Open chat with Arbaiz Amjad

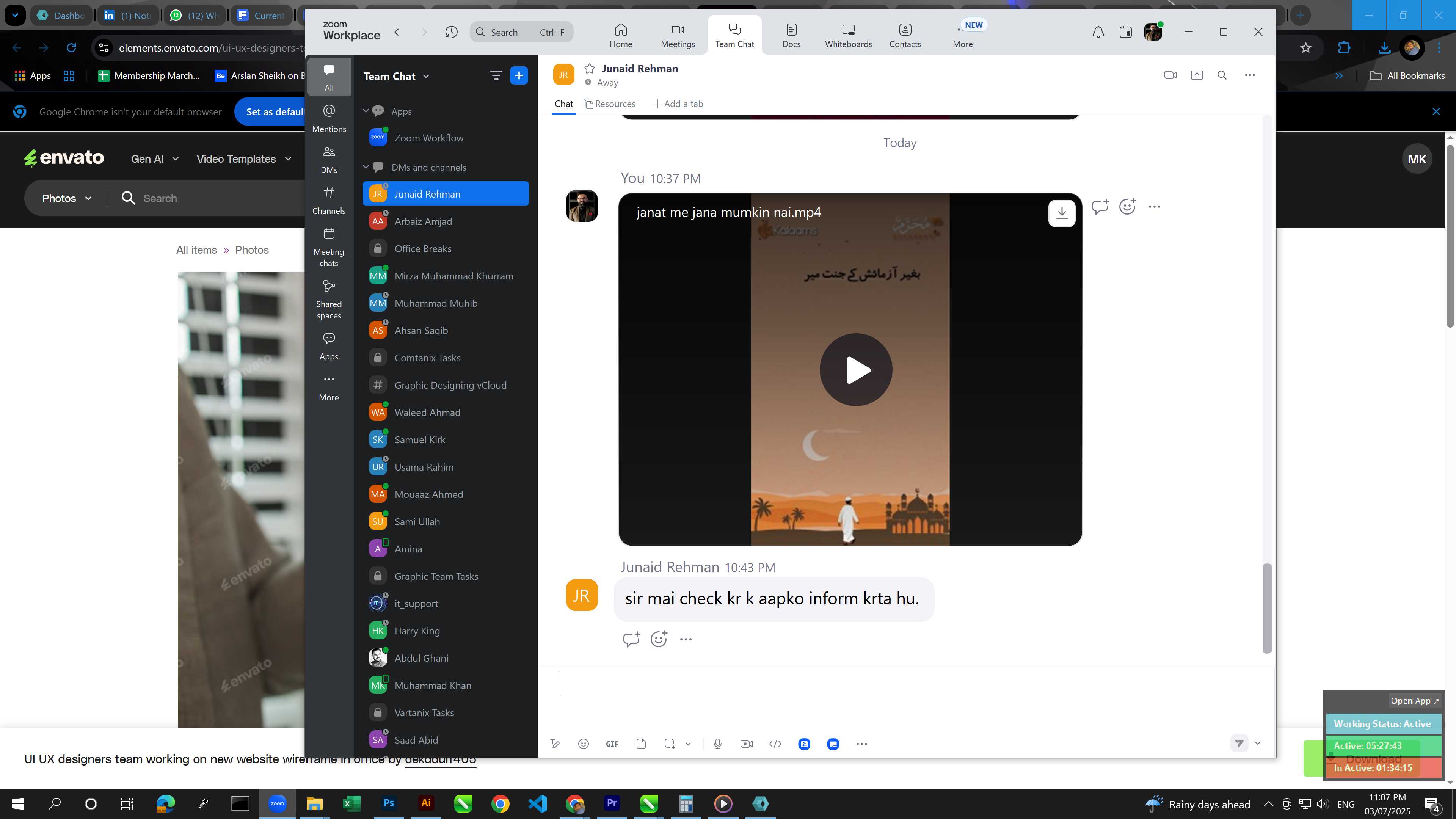(446, 221)
